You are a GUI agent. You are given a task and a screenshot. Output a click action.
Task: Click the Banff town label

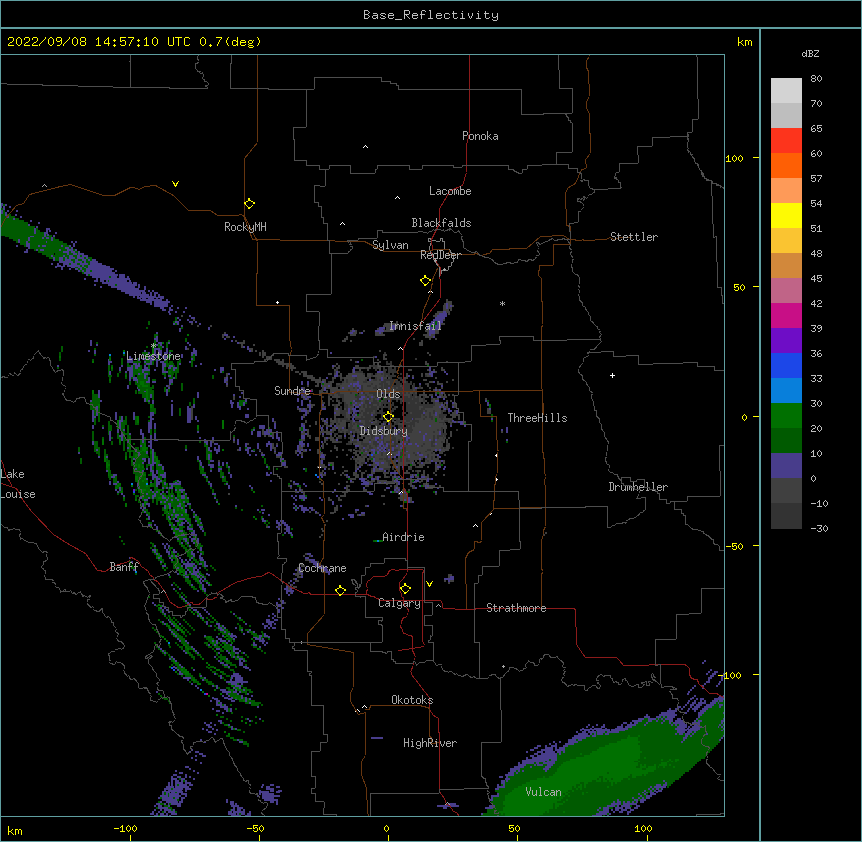[x=124, y=567]
